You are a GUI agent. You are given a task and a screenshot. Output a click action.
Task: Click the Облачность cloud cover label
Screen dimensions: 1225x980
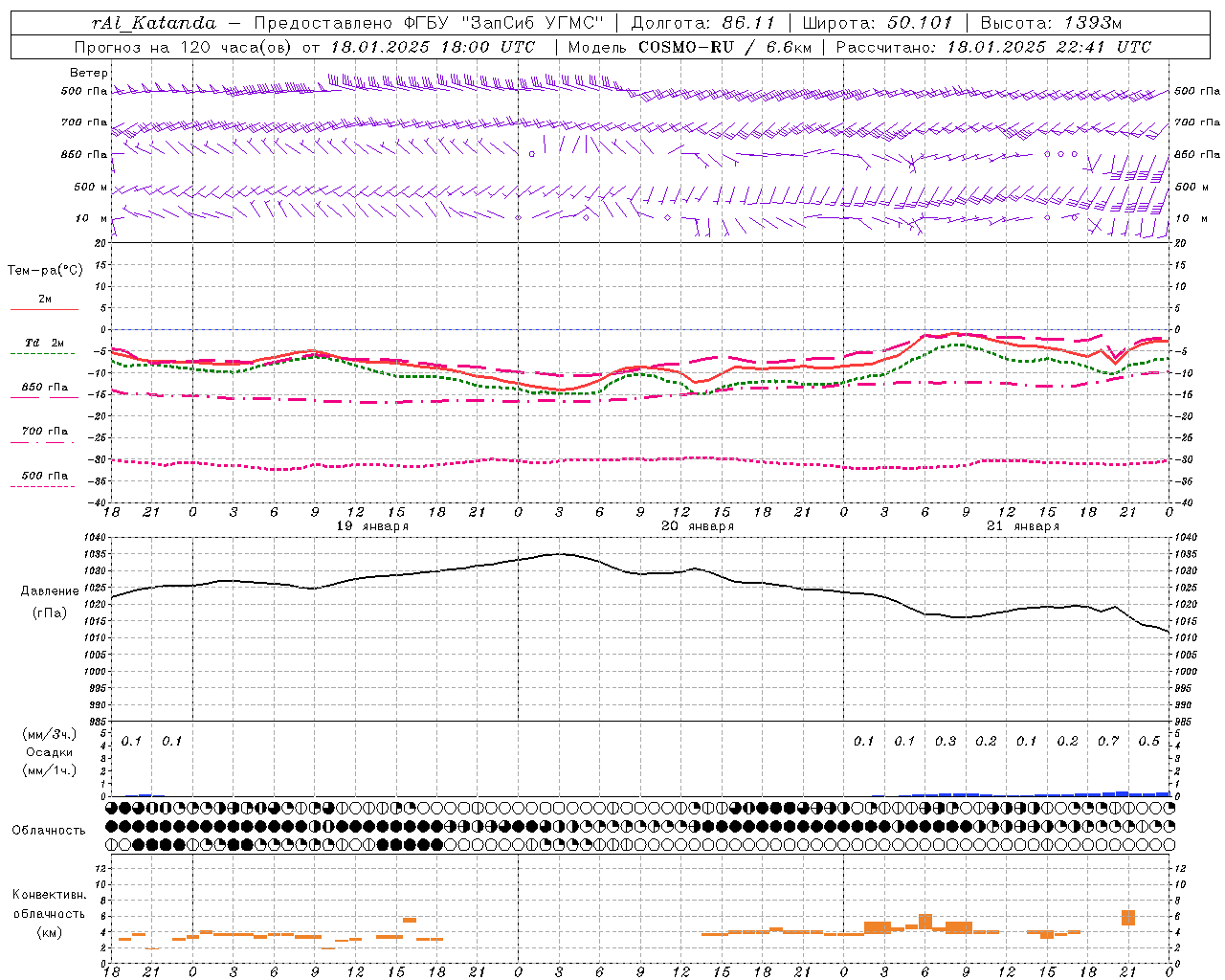[x=49, y=831]
